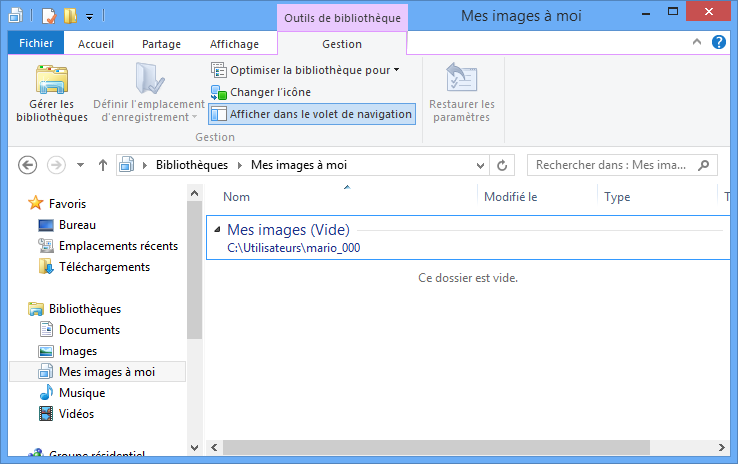
Task: Click the search magnifier icon
Action: coord(704,165)
